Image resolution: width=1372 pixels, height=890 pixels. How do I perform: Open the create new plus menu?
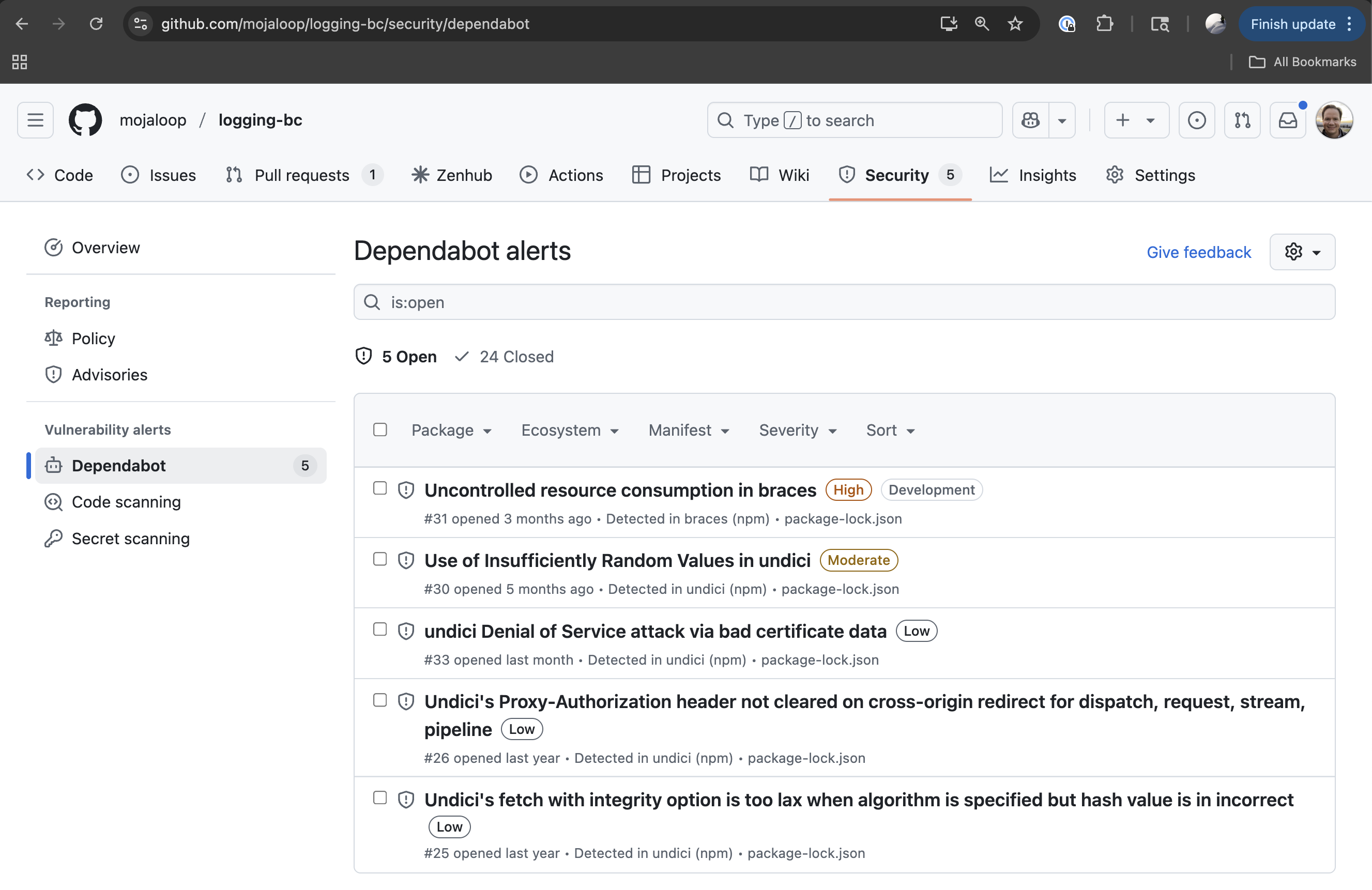coord(1136,120)
